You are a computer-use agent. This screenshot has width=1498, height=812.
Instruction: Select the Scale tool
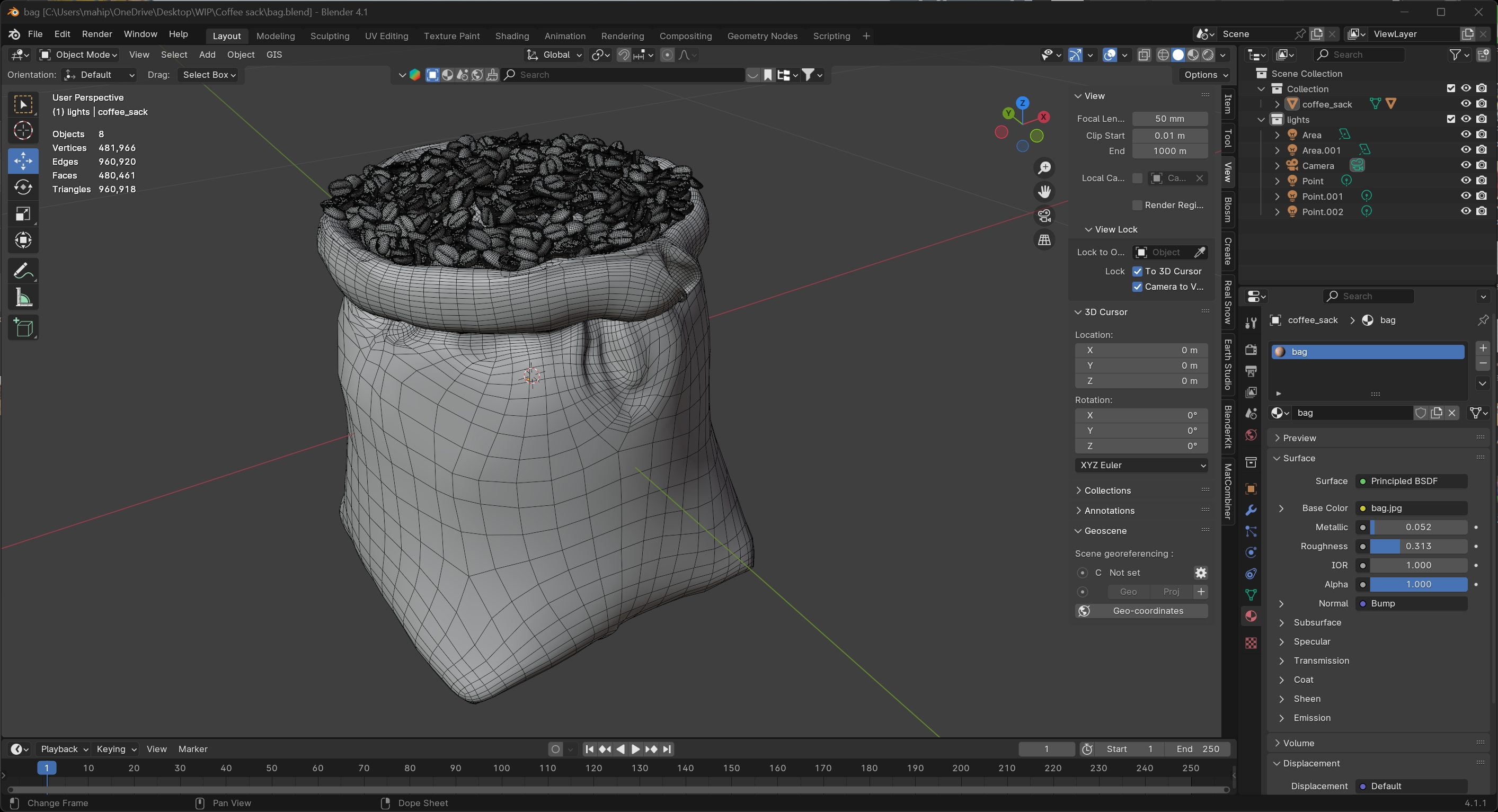click(x=23, y=214)
